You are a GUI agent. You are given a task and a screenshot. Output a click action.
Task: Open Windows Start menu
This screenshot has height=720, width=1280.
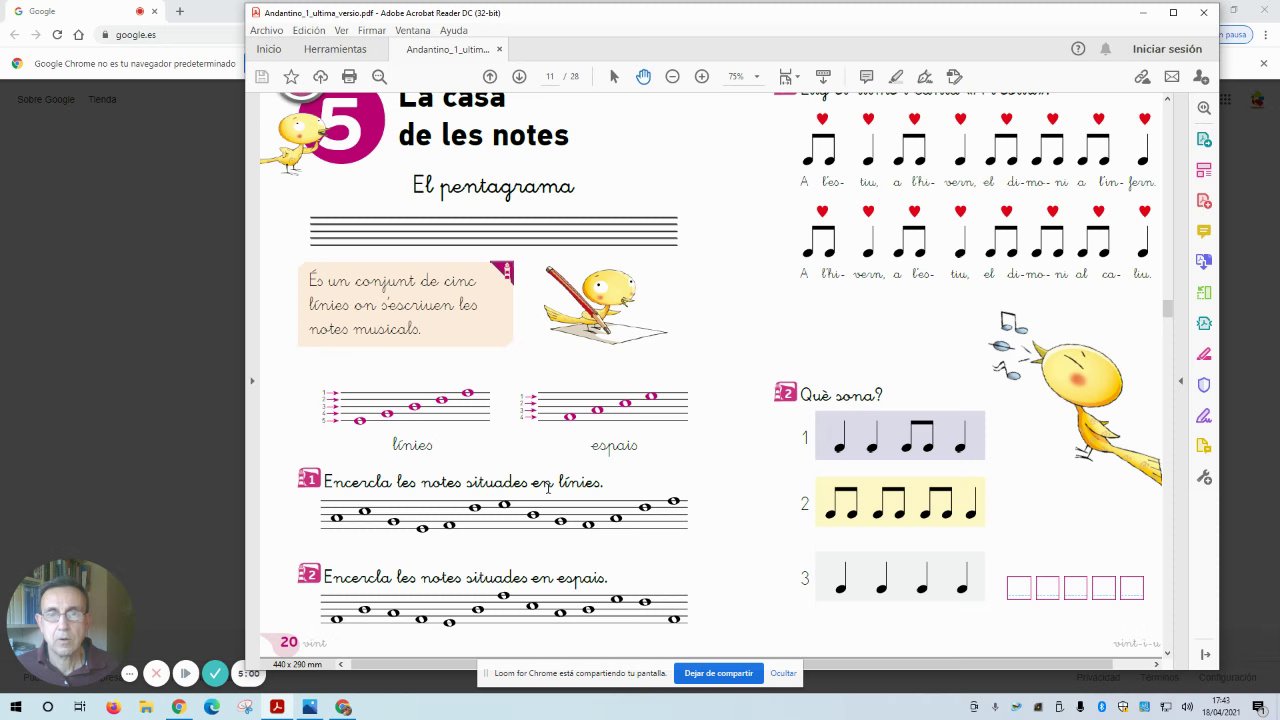click(x=15, y=707)
